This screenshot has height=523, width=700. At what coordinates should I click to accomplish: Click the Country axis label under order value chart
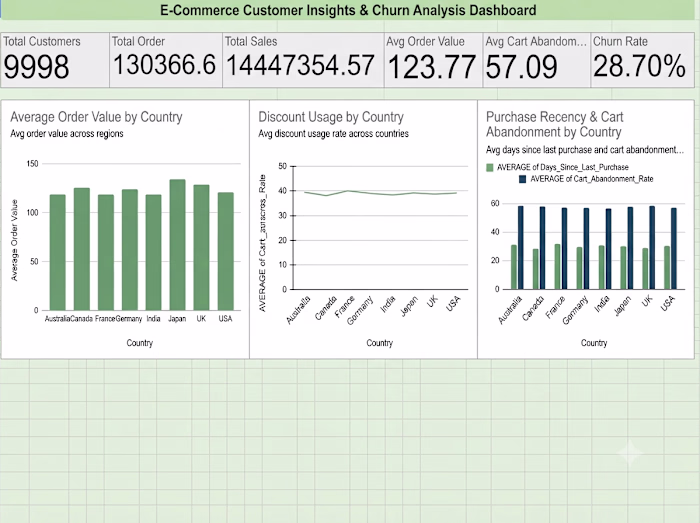click(139, 343)
